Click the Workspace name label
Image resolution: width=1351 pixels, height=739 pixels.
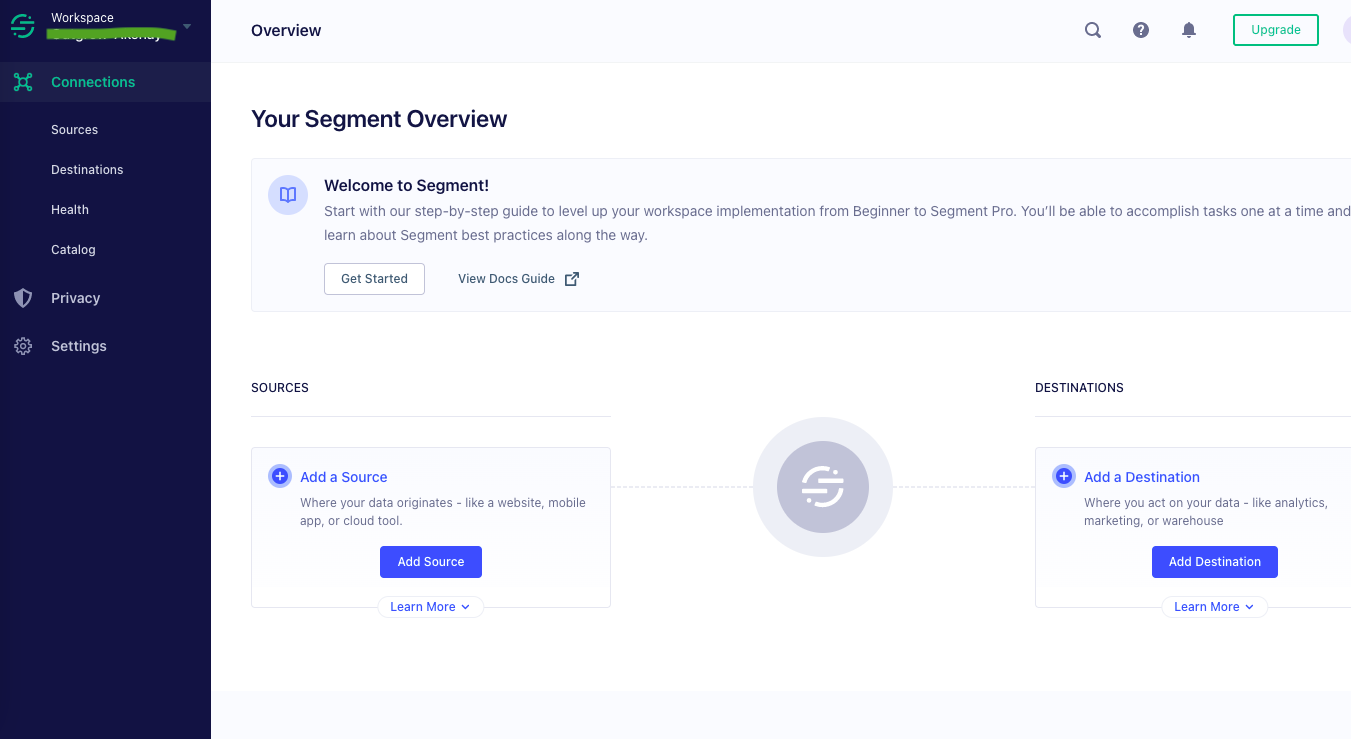click(x=82, y=18)
